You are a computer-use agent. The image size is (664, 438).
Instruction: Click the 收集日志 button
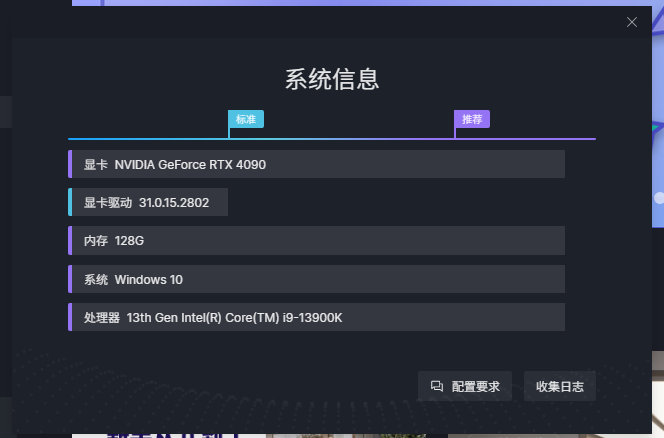click(559, 386)
